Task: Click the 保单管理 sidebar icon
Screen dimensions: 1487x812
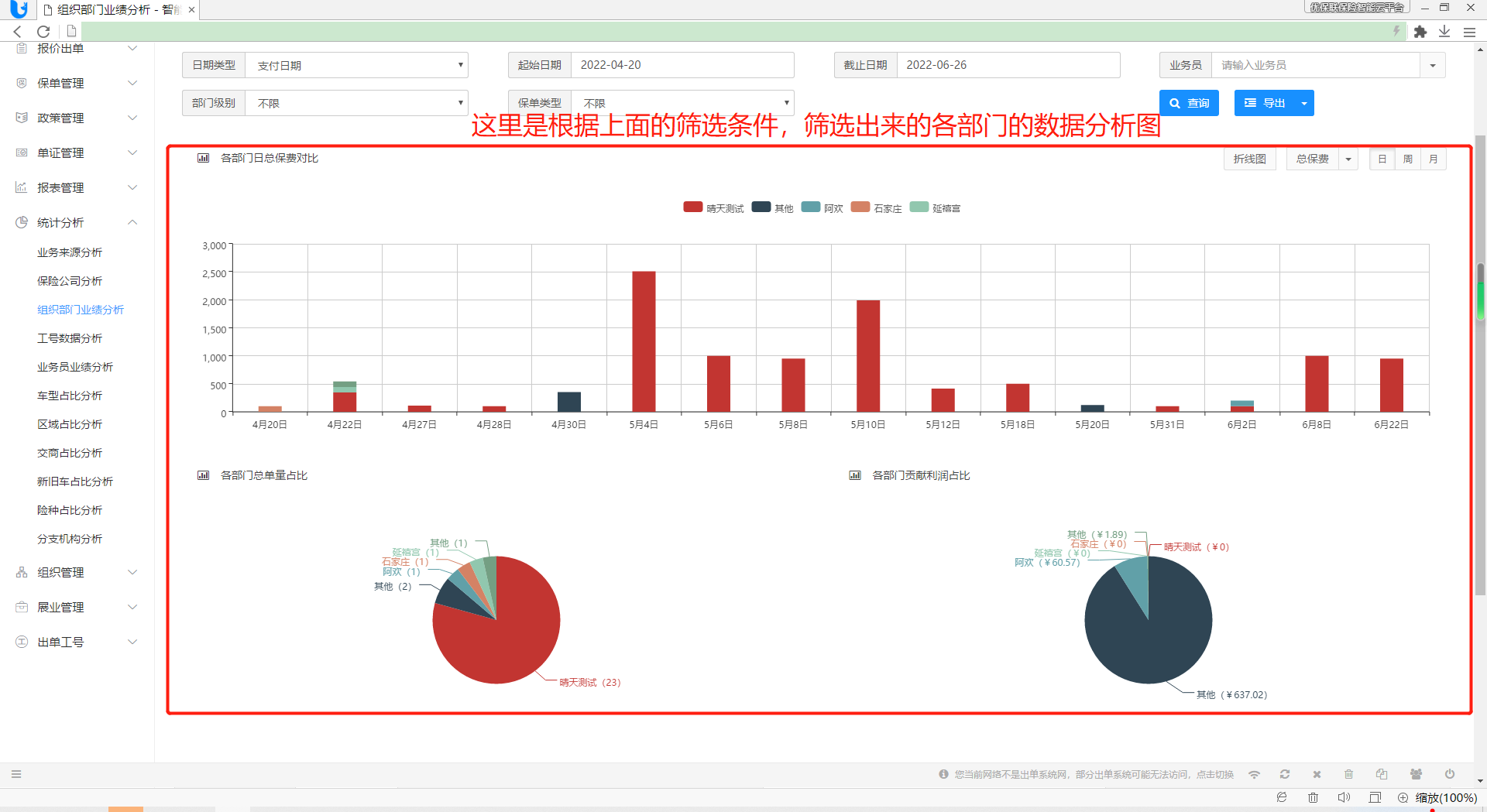Action: [22, 83]
